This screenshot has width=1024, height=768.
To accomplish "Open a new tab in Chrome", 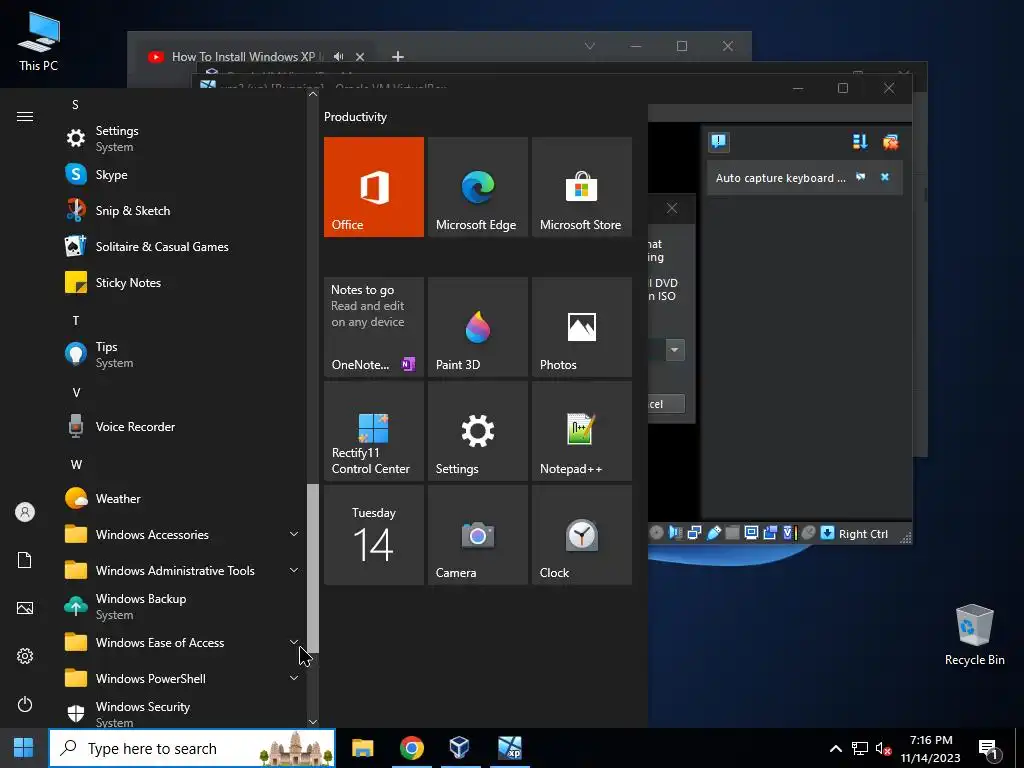I will coord(398,57).
